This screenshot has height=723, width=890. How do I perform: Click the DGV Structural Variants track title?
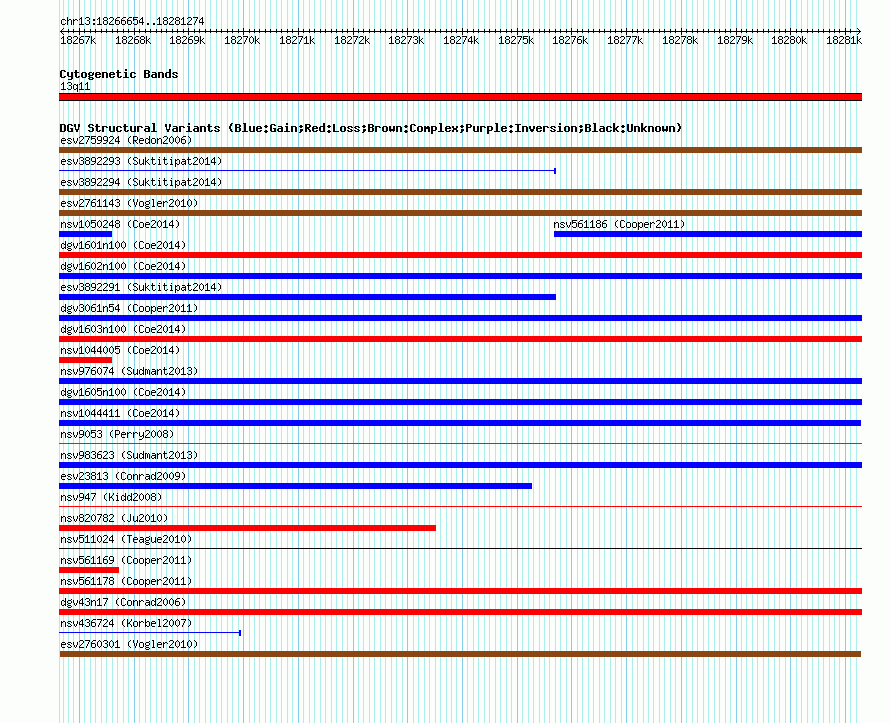point(370,128)
